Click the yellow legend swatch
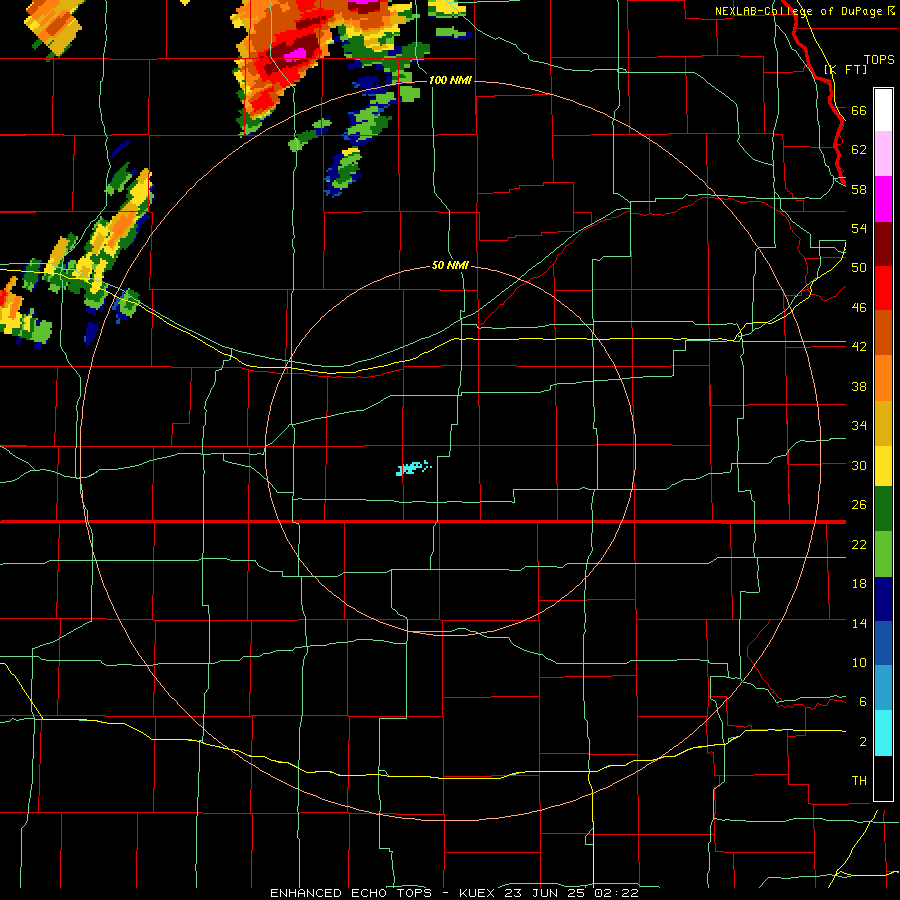The width and height of the screenshot is (900, 900). click(x=883, y=466)
